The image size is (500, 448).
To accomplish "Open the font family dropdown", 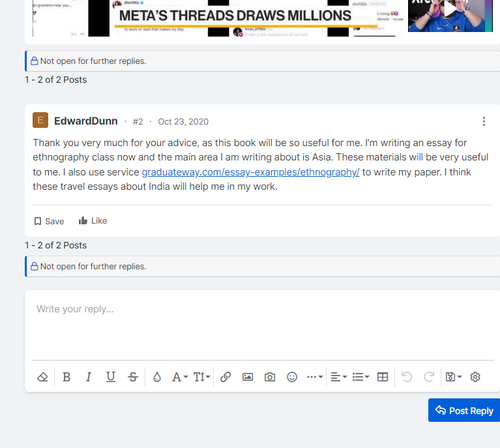I will [180, 377].
